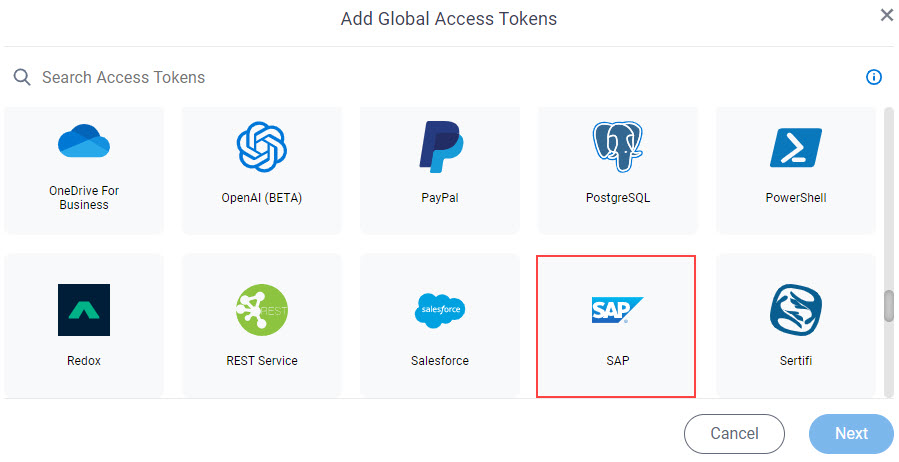Image resolution: width=899 pixels, height=462 pixels.
Task: Choose the PowerShell icon
Action: coord(796,147)
